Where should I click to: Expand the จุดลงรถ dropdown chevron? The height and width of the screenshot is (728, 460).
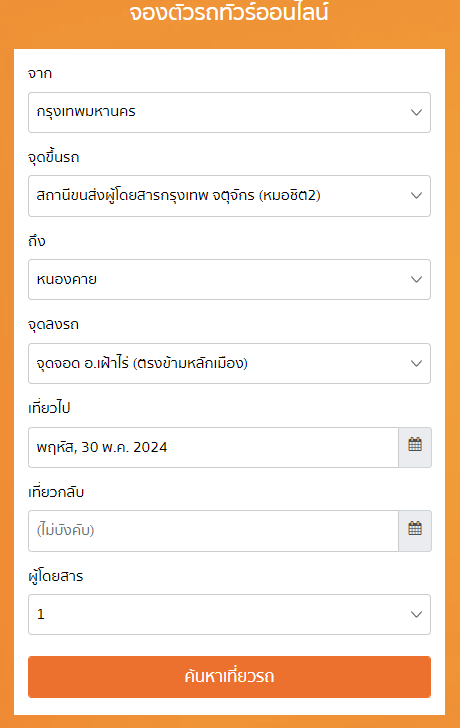pos(416,364)
